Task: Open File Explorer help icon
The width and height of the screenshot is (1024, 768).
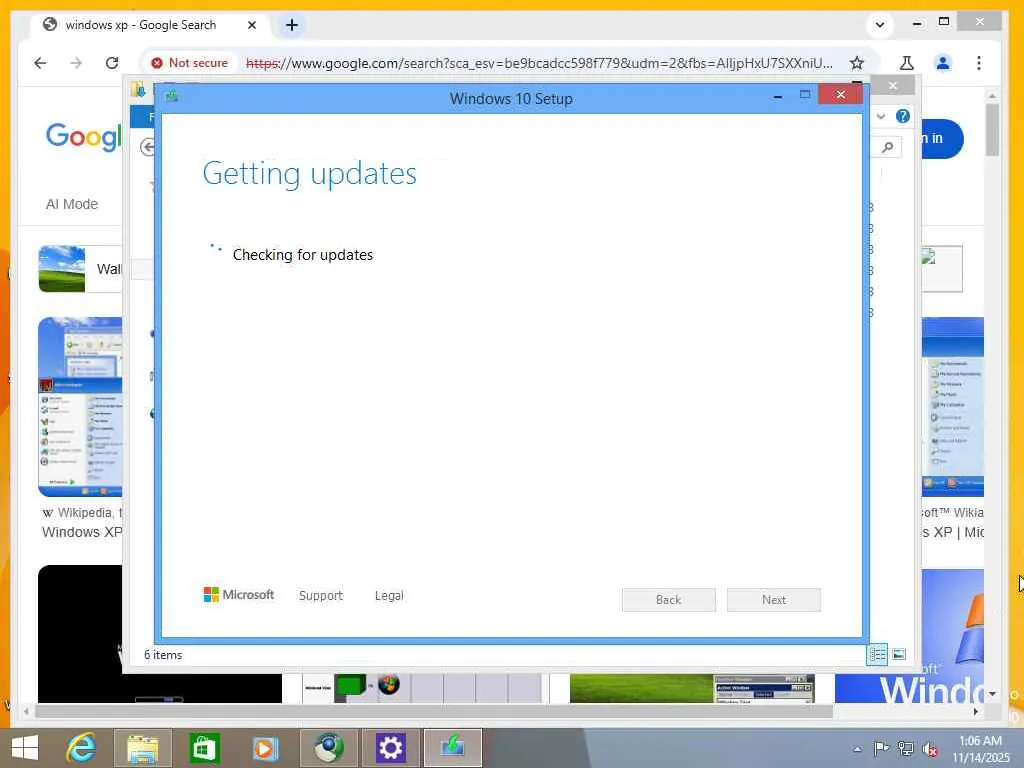Action: (x=903, y=116)
